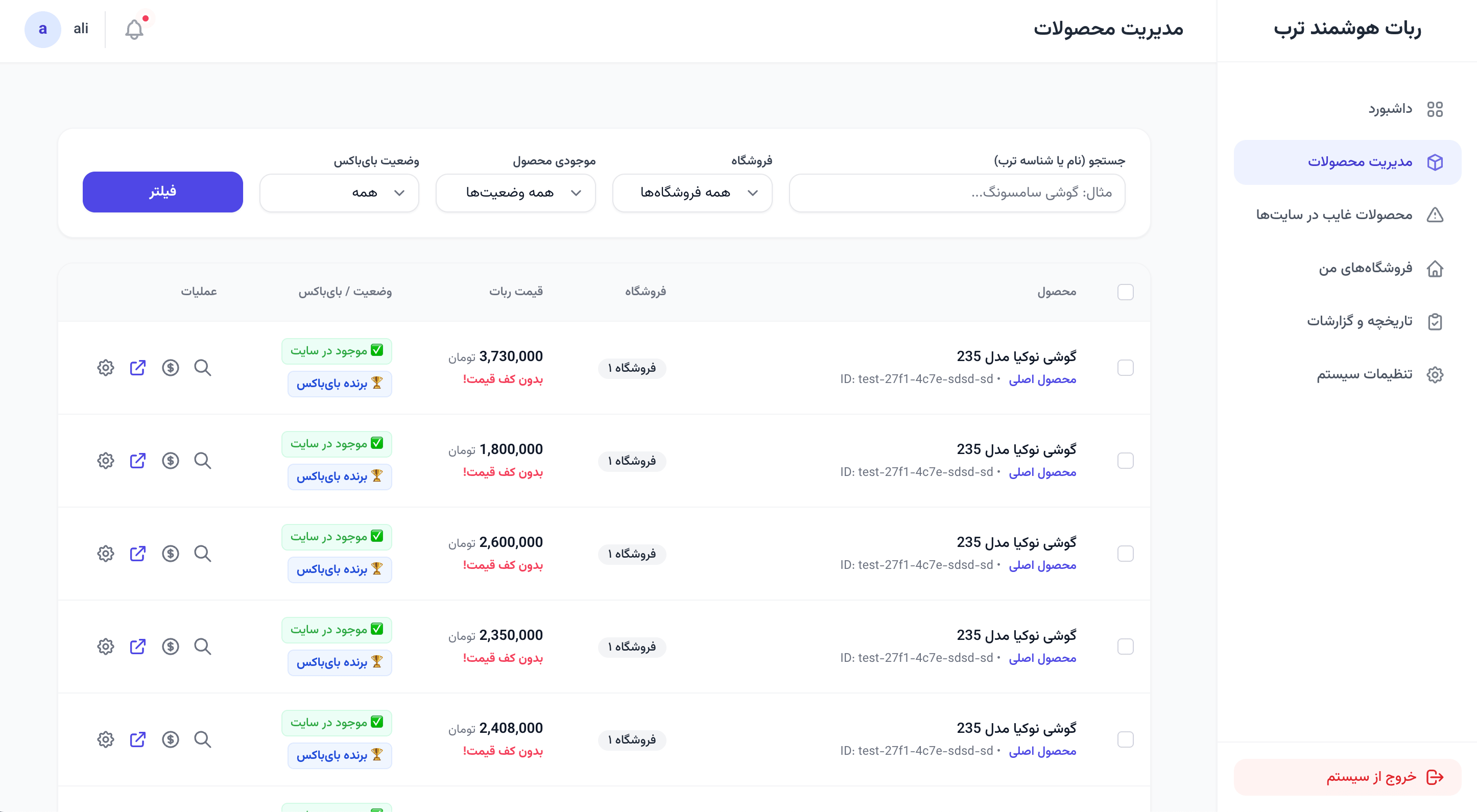The image size is (1477, 812).
Task: Click search icon in the 2,350,000 row
Action: click(202, 646)
